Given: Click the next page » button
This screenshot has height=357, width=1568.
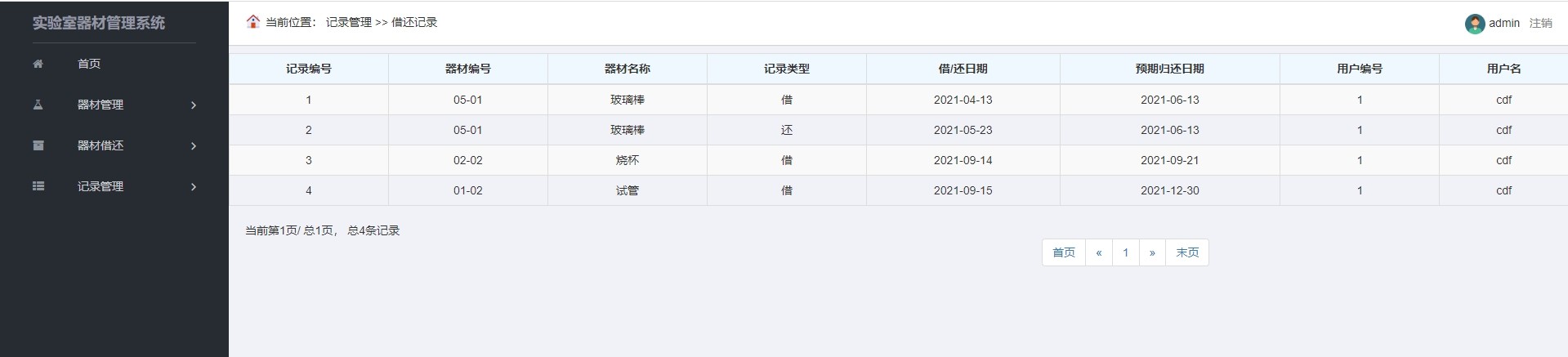Looking at the screenshot, I should point(1152,252).
